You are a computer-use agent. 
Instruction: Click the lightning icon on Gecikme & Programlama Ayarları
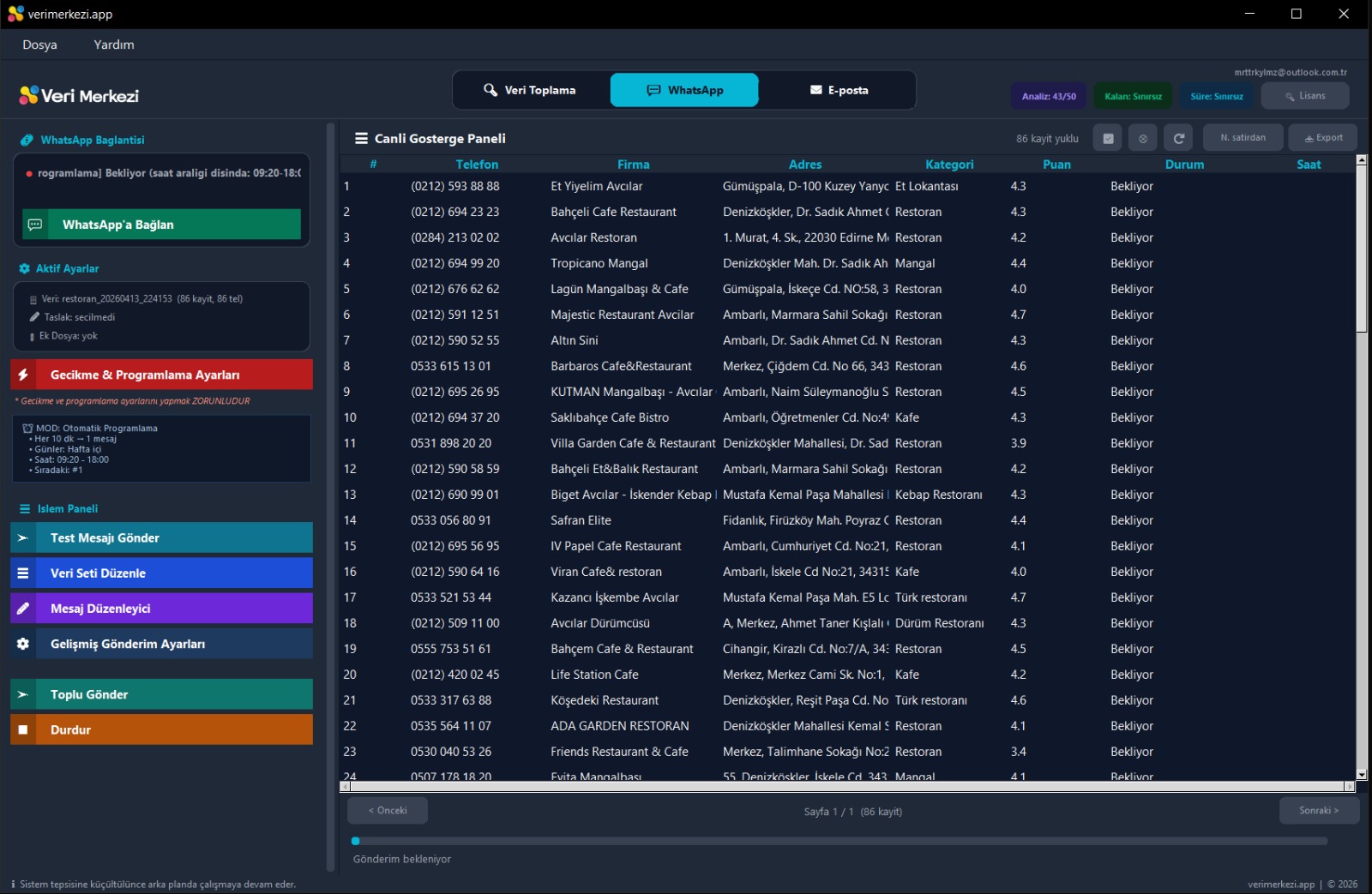(23, 375)
